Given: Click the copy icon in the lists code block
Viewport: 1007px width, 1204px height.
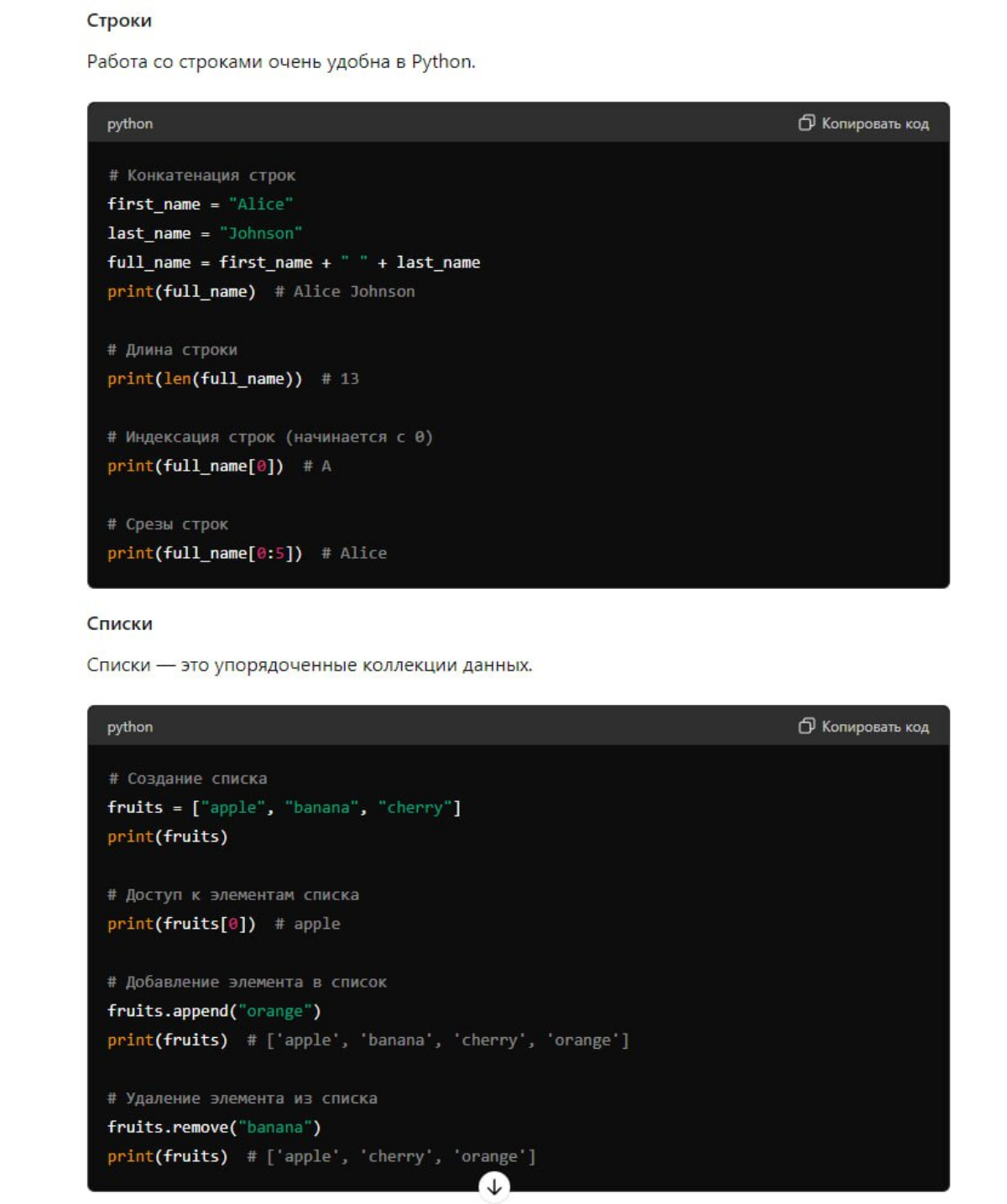Looking at the screenshot, I should coord(806,726).
